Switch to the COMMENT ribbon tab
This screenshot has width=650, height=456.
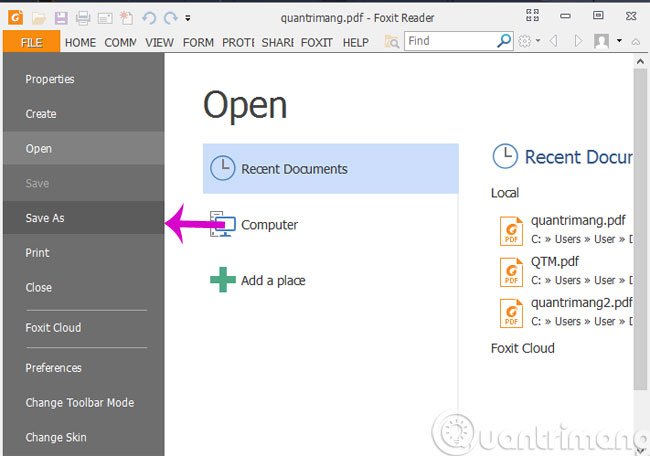pyautogui.click(x=120, y=42)
